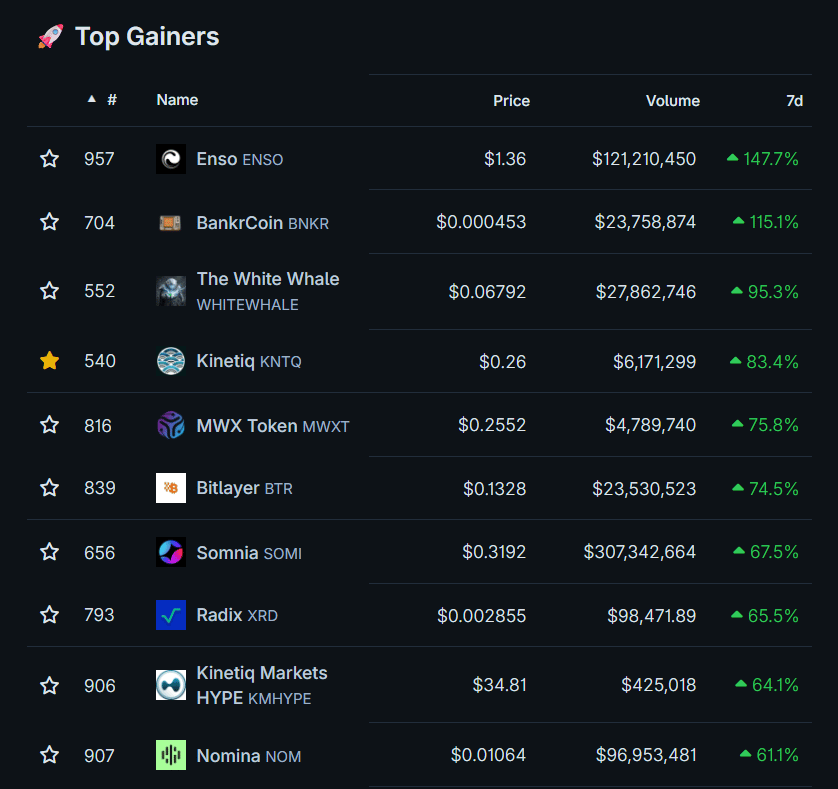Click the 83.4% seven-day gain
The height and width of the screenshot is (789, 838).
pos(764,362)
